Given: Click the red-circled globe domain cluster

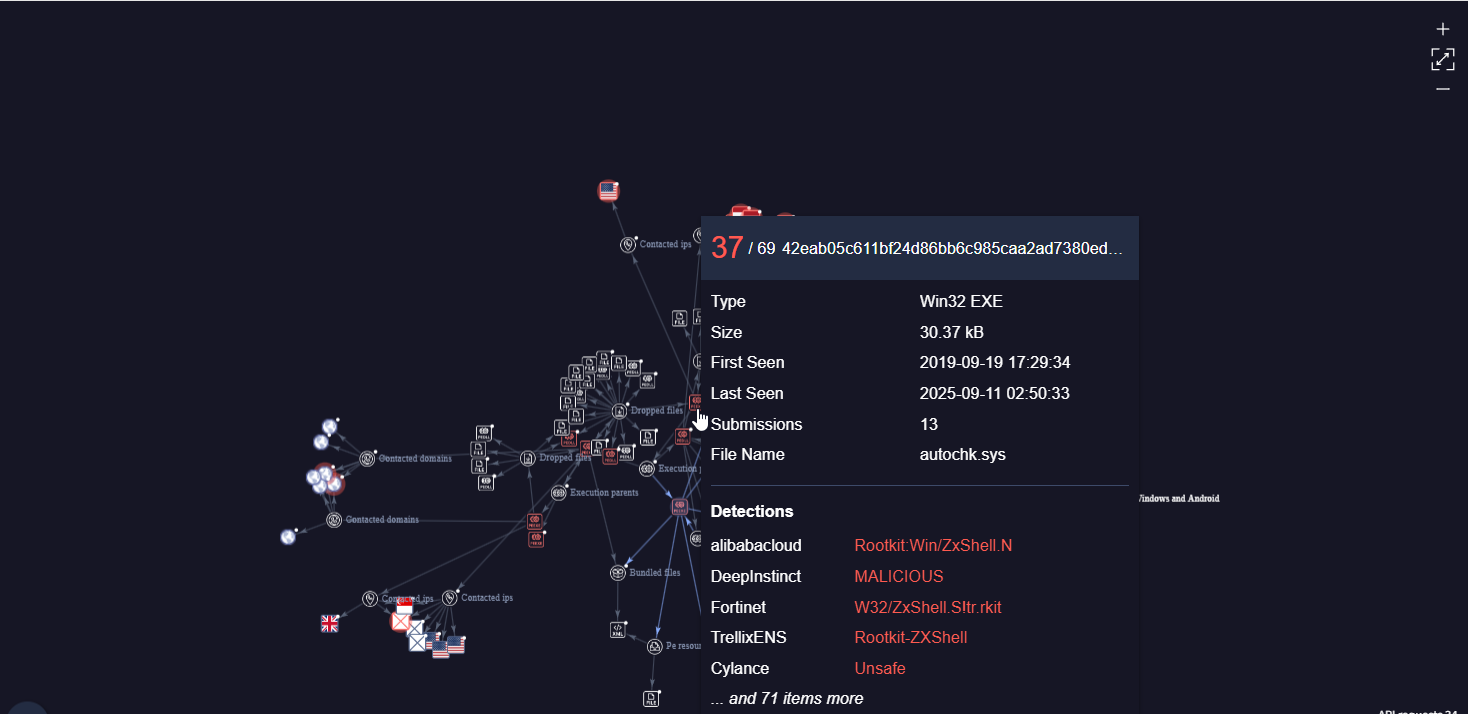Looking at the screenshot, I should pos(325,480).
